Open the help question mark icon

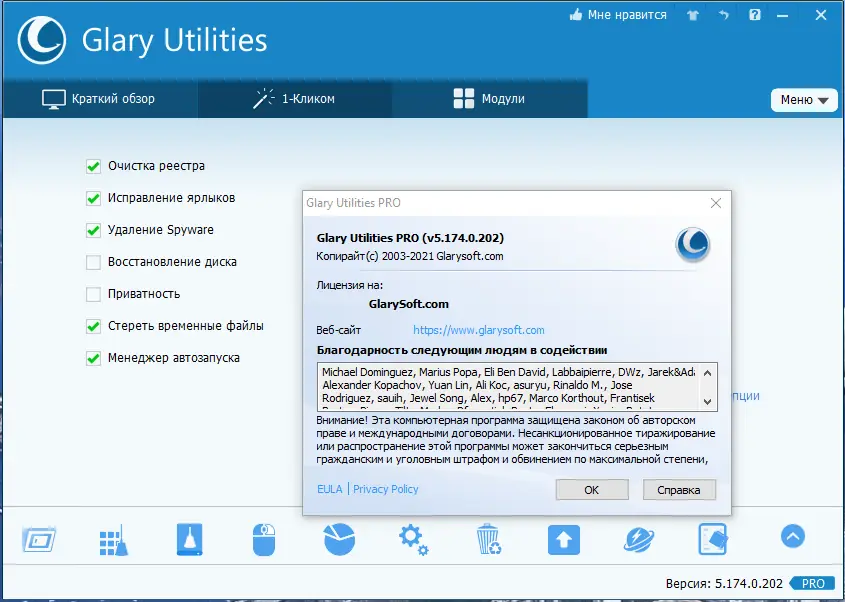click(x=755, y=14)
